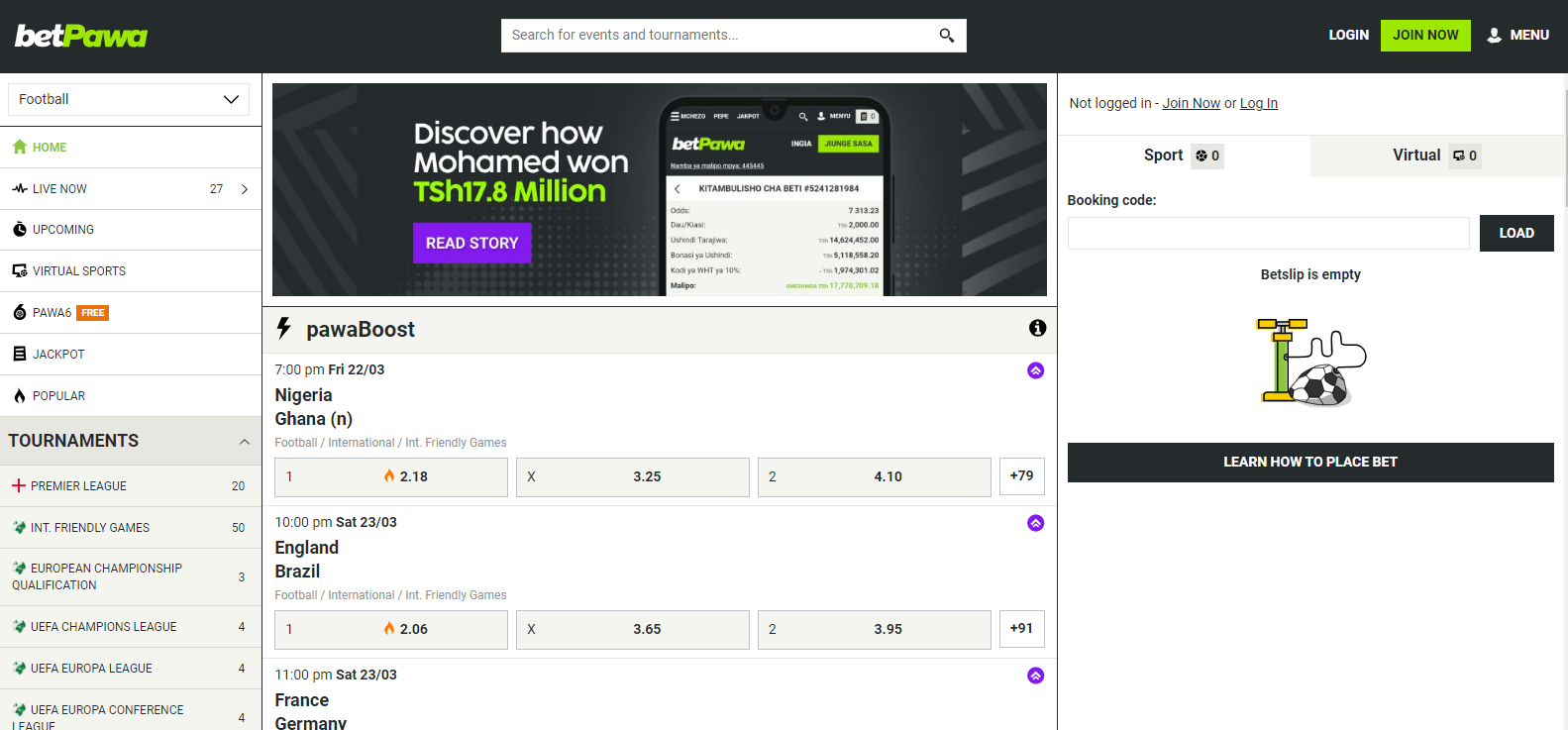Click the Jackpot ticket icon

click(x=20, y=354)
